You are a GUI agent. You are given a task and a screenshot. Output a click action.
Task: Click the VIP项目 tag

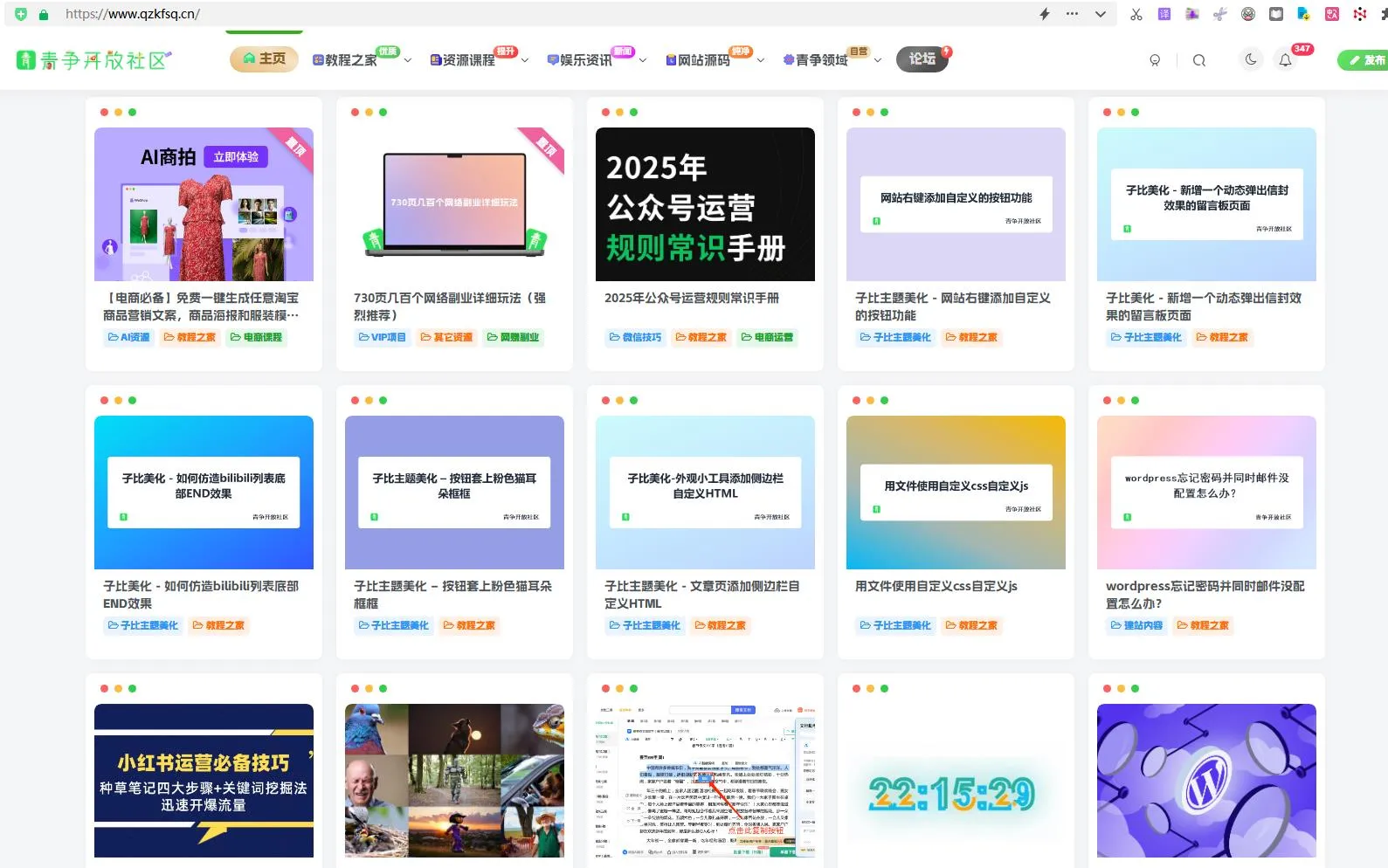pos(382,337)
